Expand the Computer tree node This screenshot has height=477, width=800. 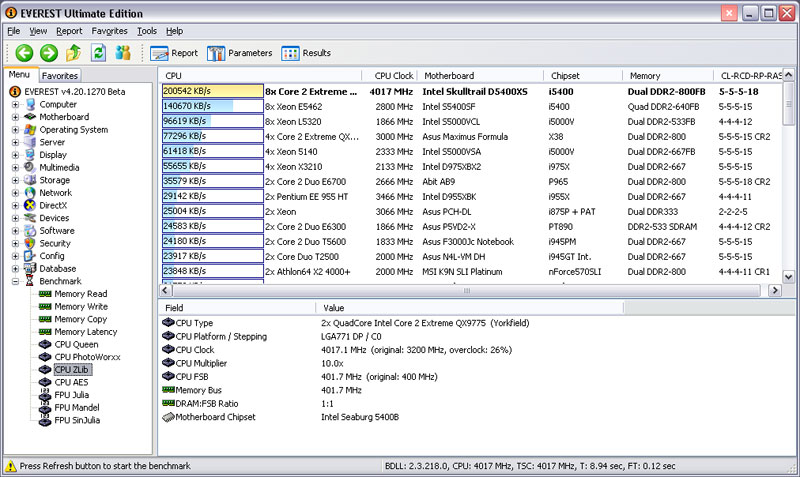pos(15,104)
